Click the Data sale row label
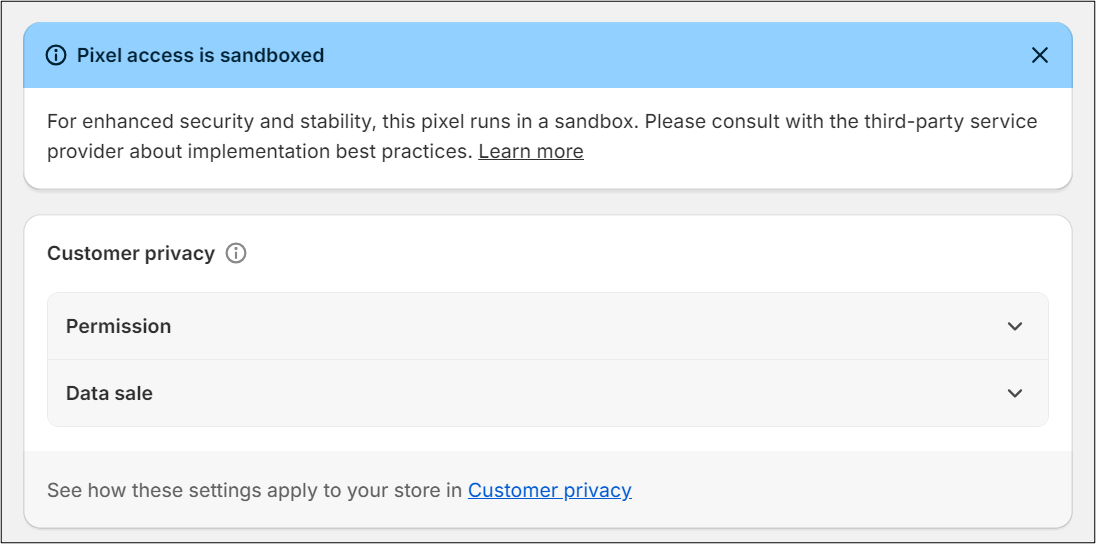This screenshot has height=544, width=1096. (x=109, y=393)
